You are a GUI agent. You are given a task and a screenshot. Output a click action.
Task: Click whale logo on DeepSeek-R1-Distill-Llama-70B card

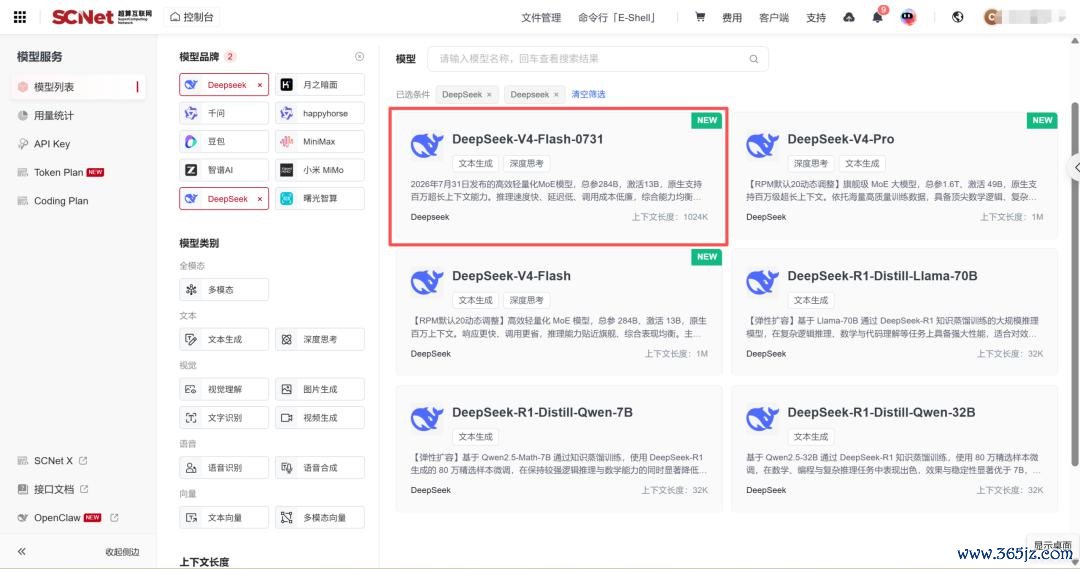(762, 282)
